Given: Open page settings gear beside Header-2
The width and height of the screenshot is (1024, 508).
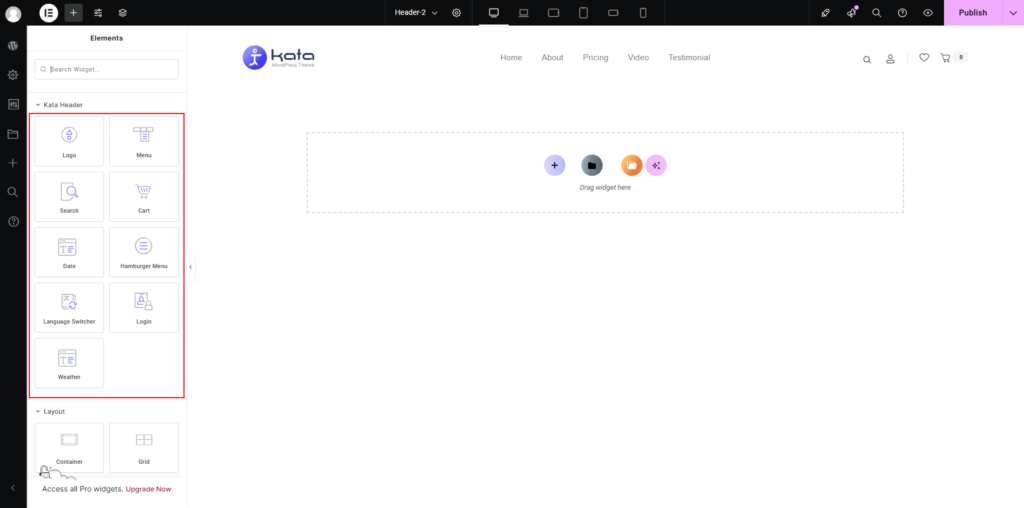Looking at the screenshot, I should [x=456, y=13].
